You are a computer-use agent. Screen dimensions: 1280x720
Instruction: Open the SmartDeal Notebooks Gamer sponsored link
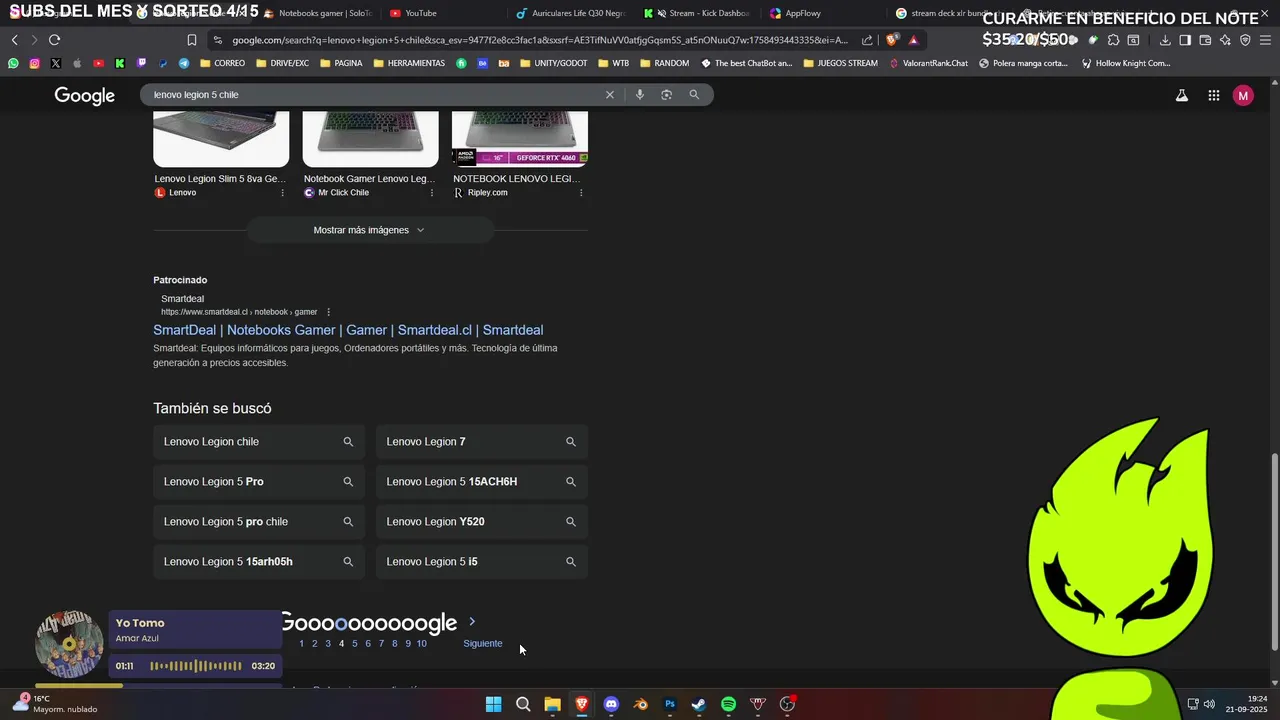point(348,330)
